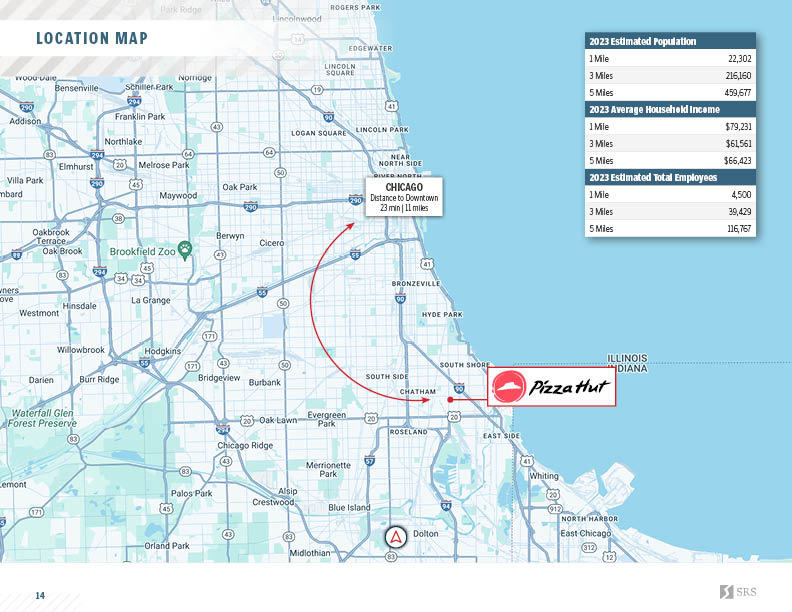Viewport: 792px width, 612px height.
Task: Click the 2023 Estimated Population header
Action: click(670, 41)
